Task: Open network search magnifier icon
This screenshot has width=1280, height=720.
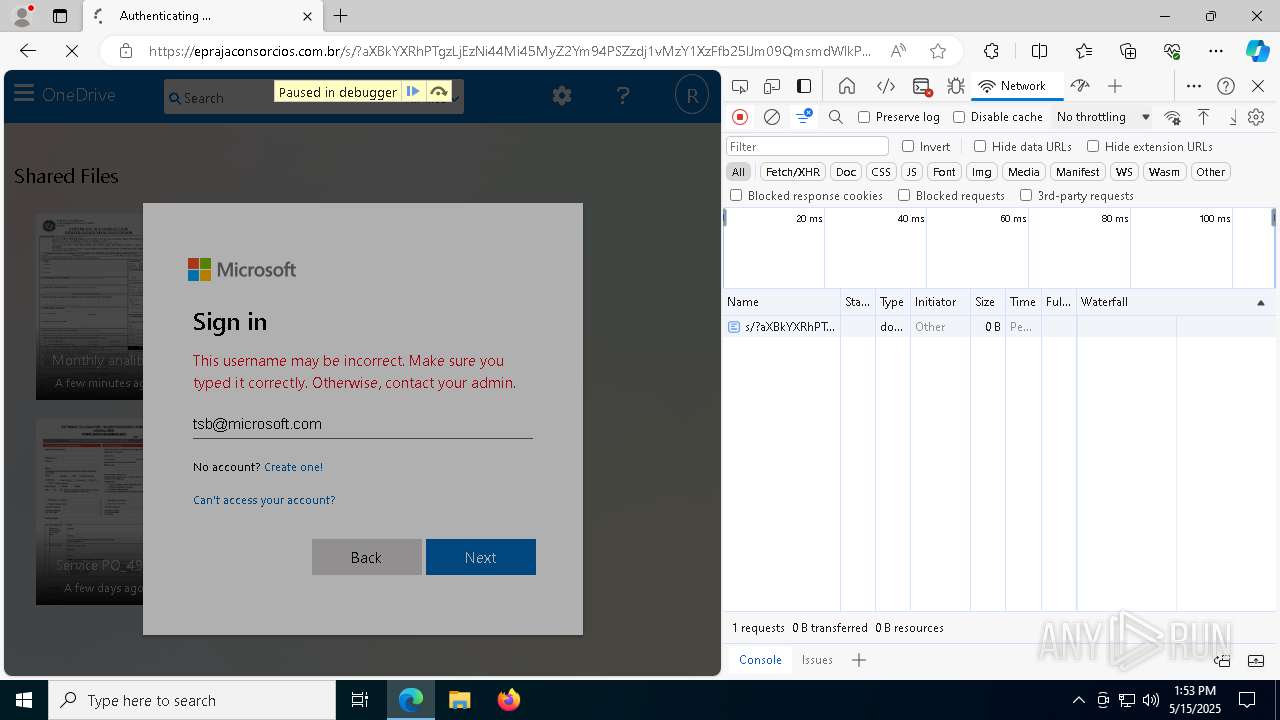Action: 836,117
